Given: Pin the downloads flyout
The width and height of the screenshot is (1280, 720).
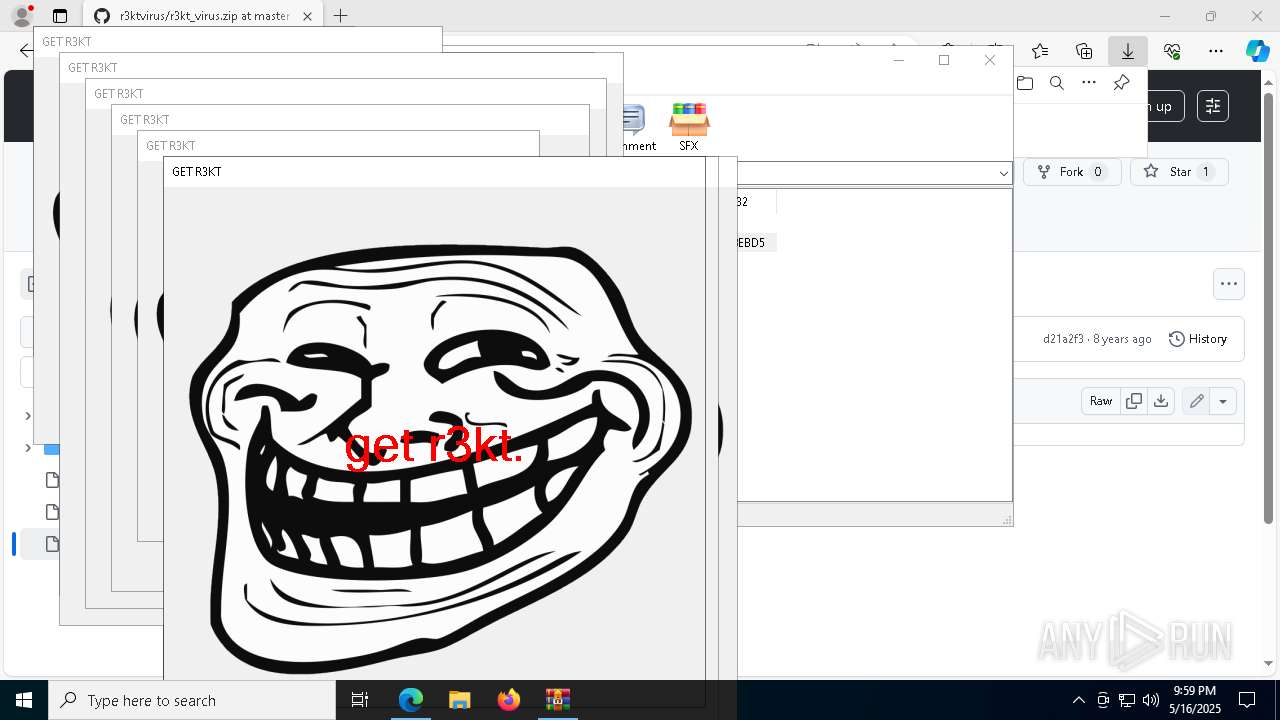Looking at the screenshot, I should tap(1121, 83).
